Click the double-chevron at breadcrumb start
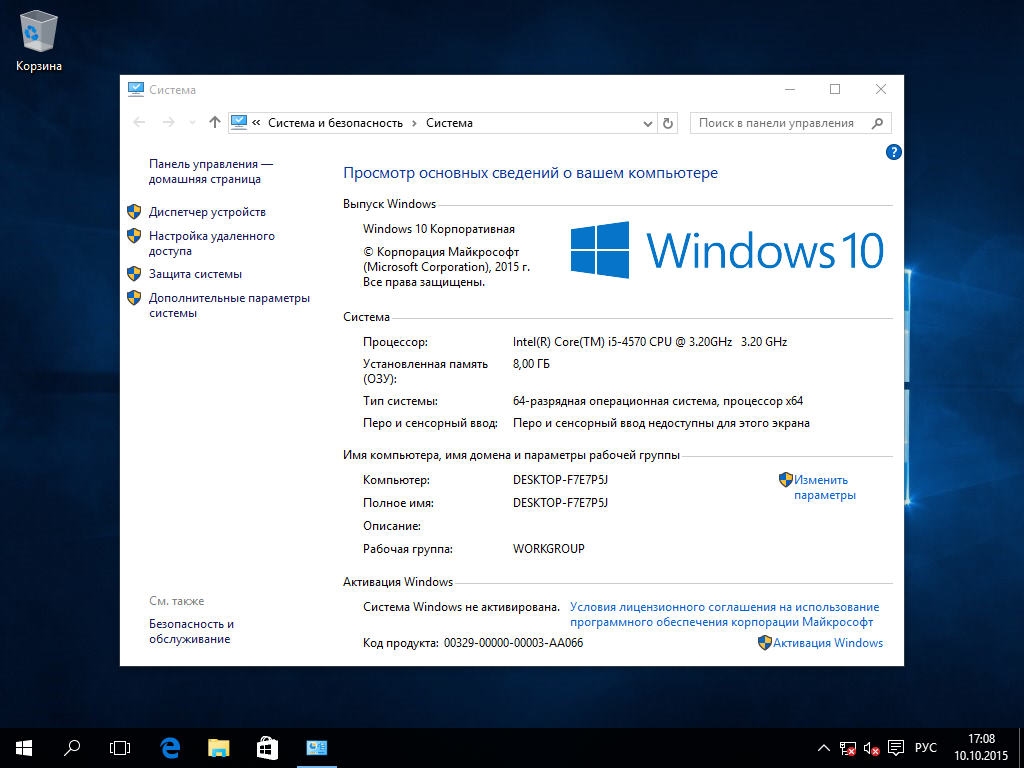 click(x=256, y=123)
